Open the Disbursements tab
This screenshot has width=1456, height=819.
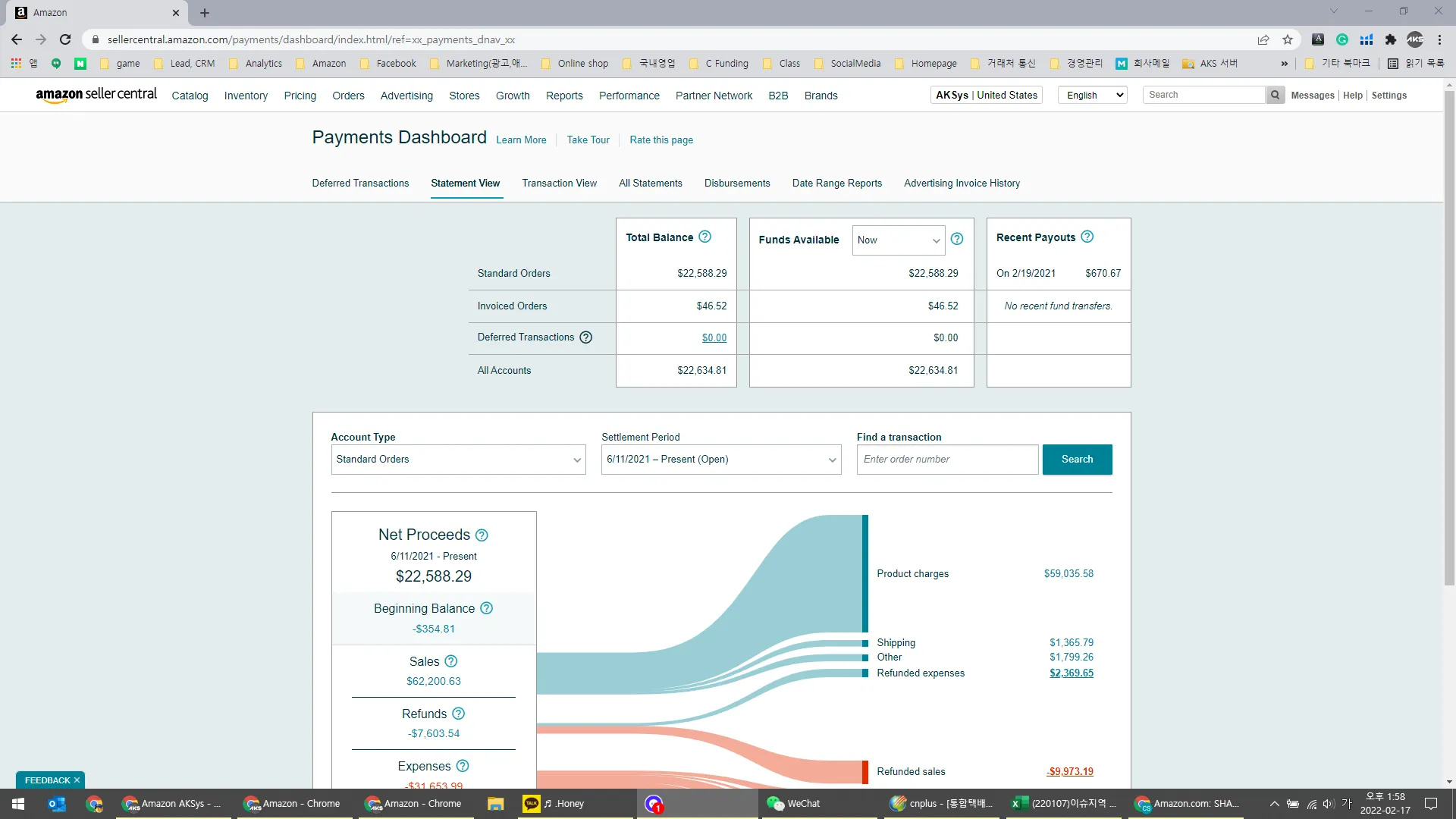tap(736, 183)
